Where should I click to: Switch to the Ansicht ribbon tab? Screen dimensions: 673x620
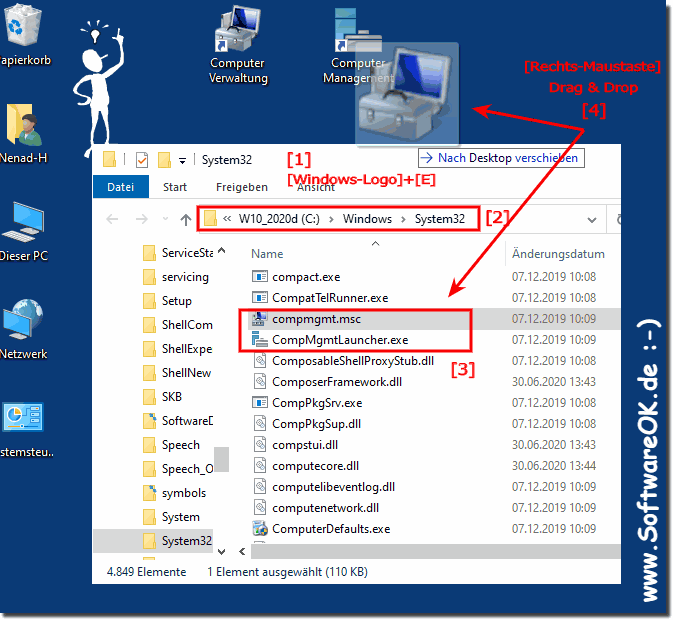316,188
